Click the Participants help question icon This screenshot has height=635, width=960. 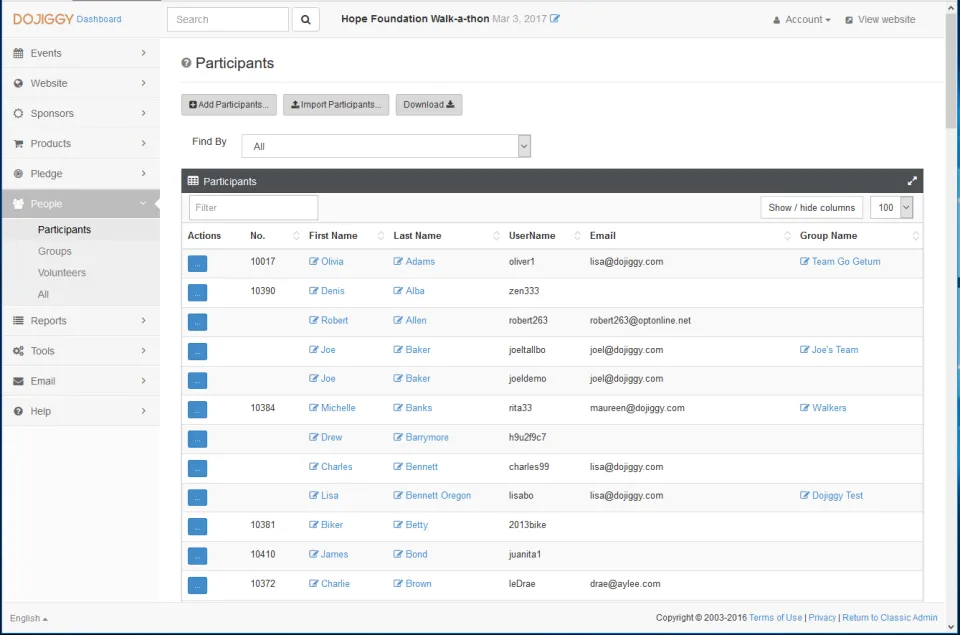(186, 62)
